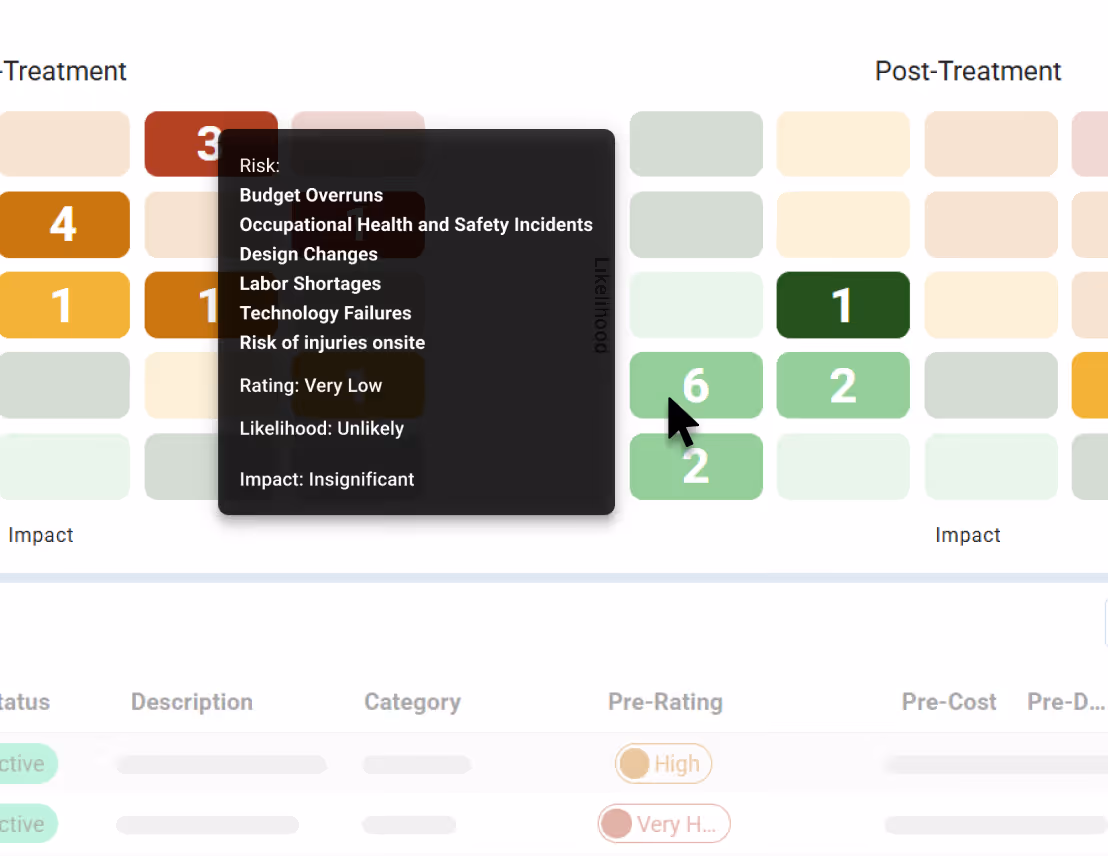
Task: Sort the table by the Category column
Action: (x=412, y=702)
